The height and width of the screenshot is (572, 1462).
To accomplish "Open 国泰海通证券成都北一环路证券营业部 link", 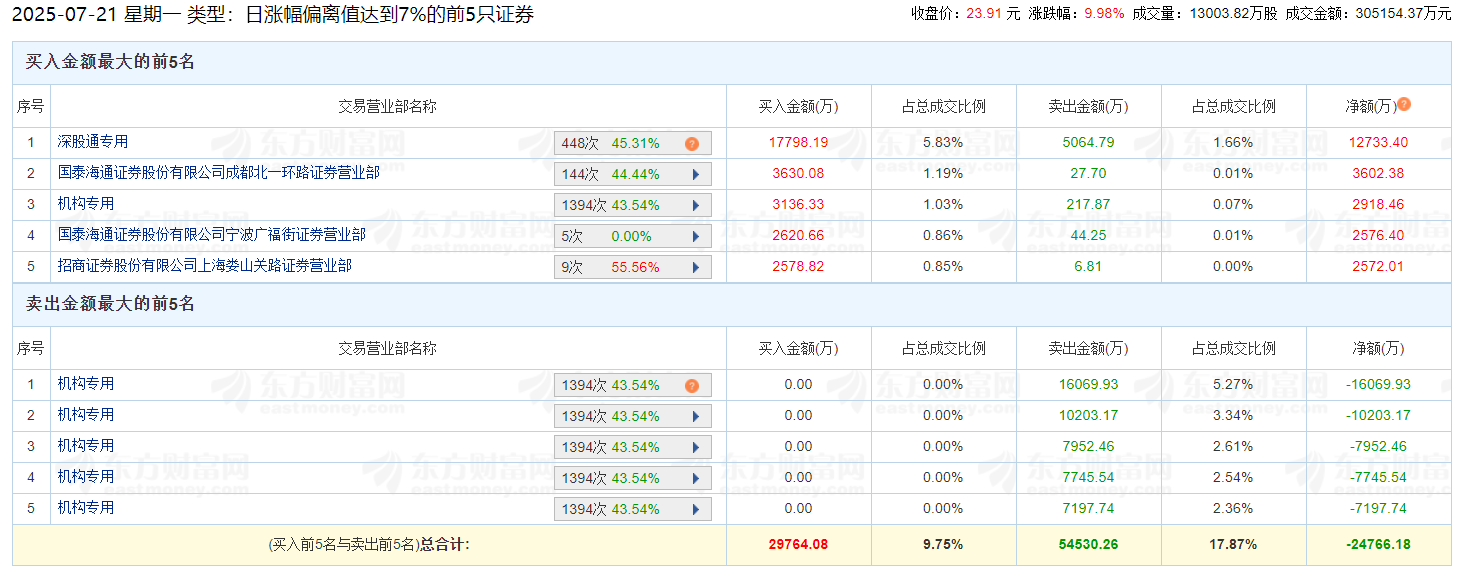I will pos(218,173).
